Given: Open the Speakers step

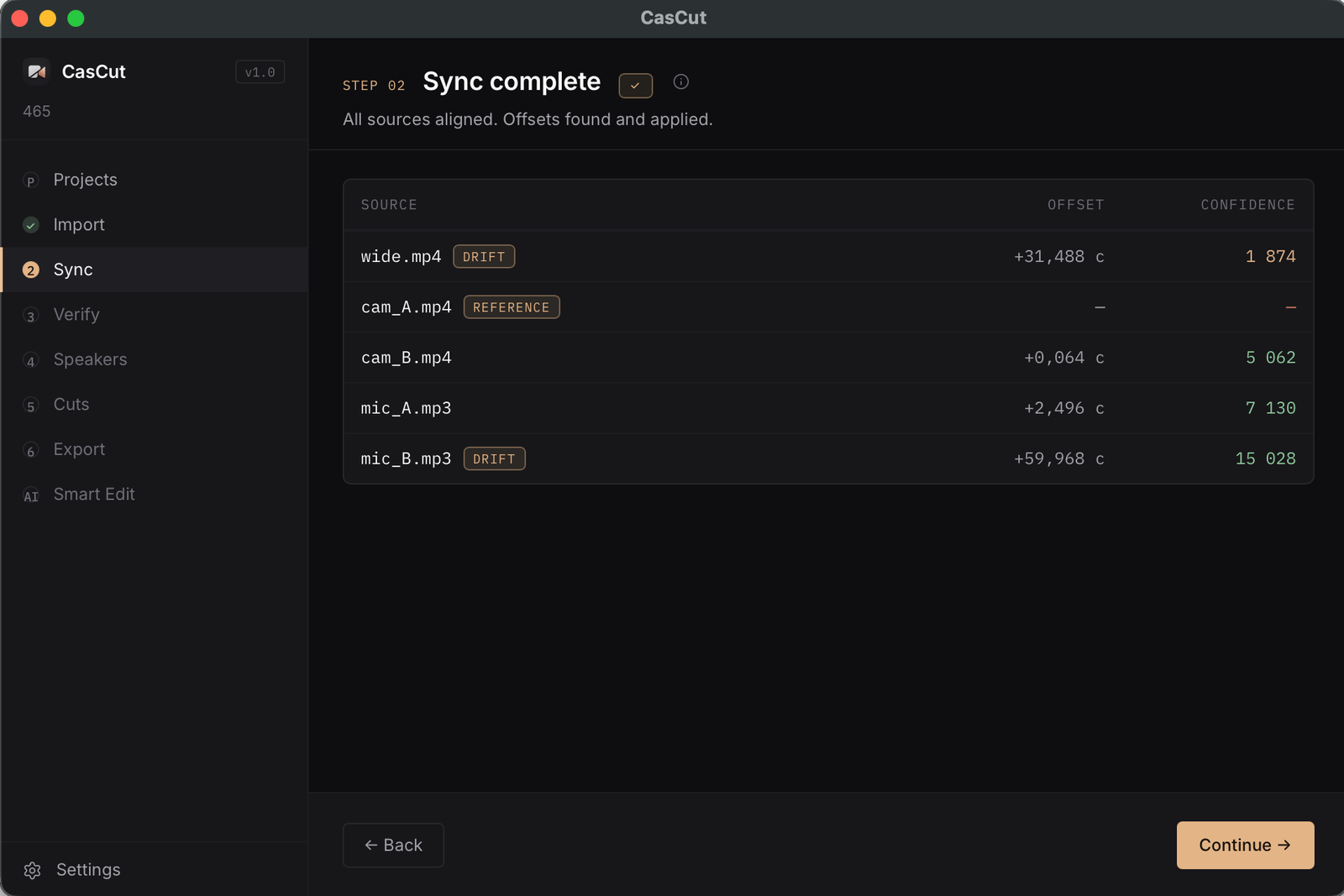Looking at the screenshot, I should tap(155, 359).
